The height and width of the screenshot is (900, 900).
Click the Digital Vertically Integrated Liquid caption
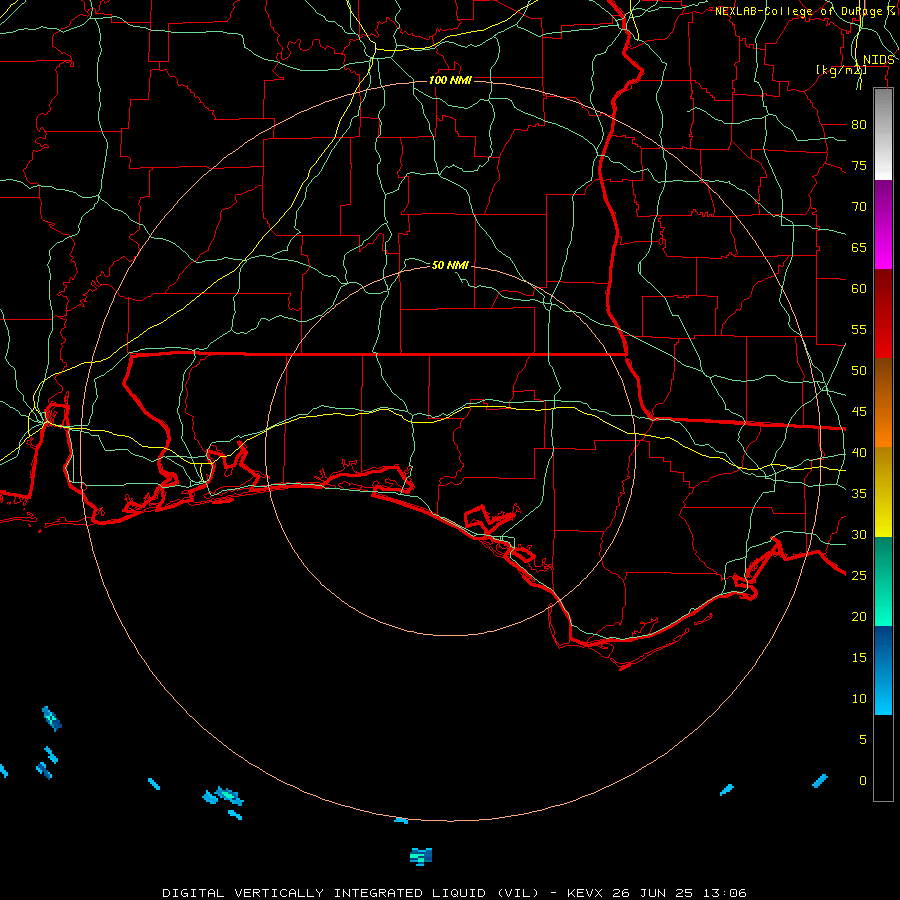[x=454, y=893]
